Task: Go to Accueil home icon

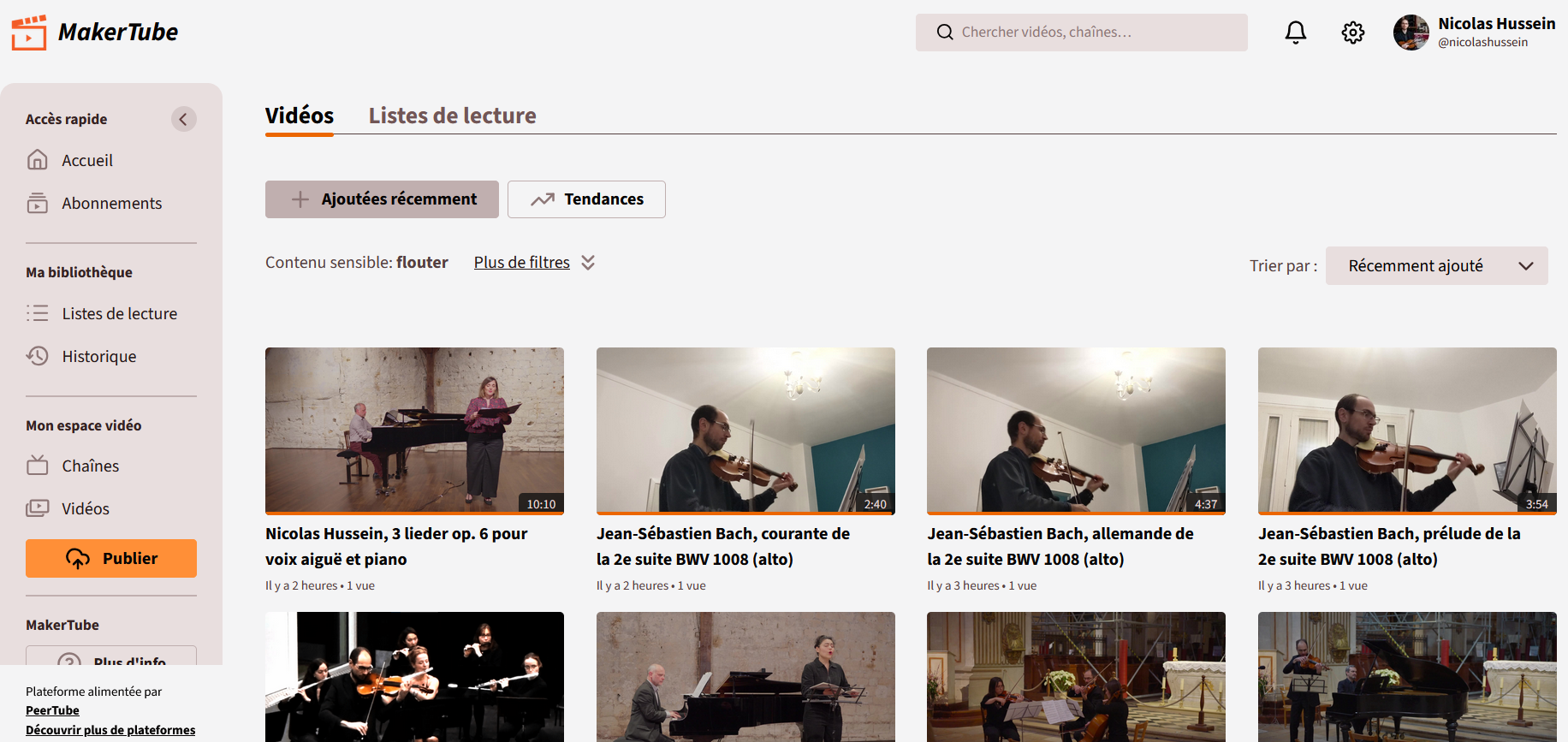Action: [38, 160]
